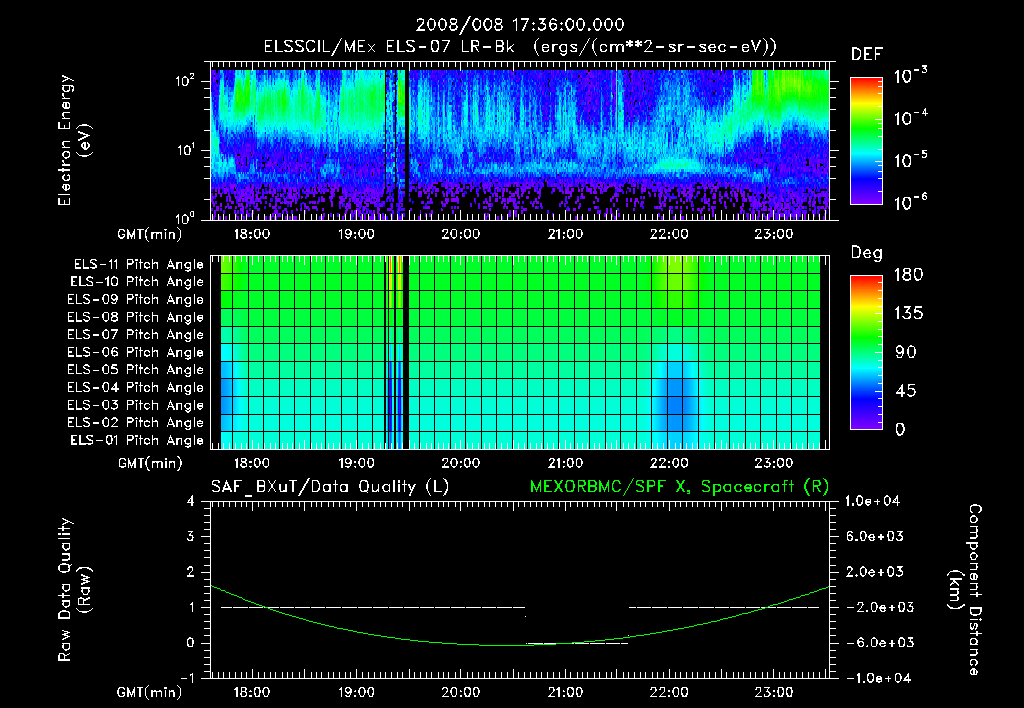1024x708 pixels.
Task: Click the green MEXORBMC/SPF X, Spacecraft (R) label
Action: [x=679, y=487]
